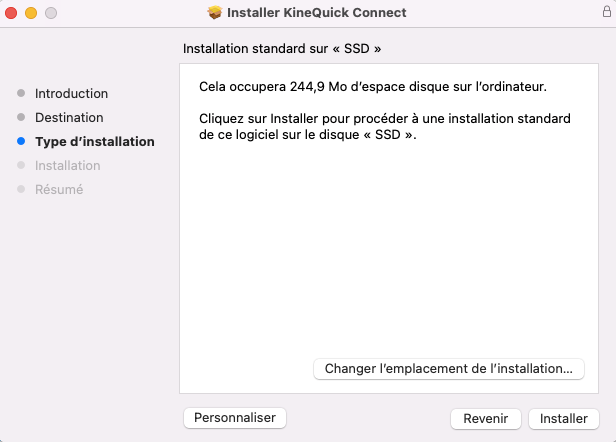616x442 pixels.
Task: Click Changer l'emplacement de l'installation
Action: 449,369
